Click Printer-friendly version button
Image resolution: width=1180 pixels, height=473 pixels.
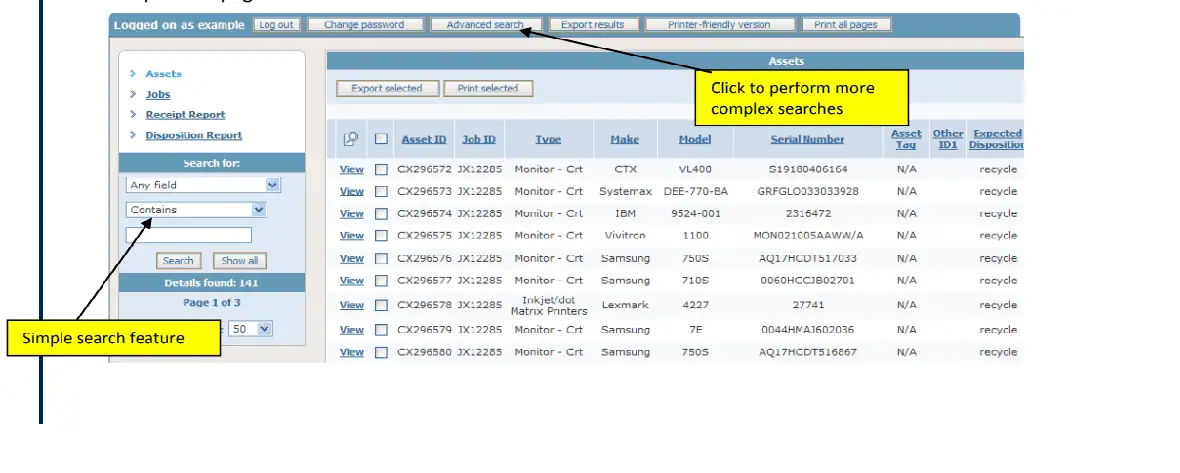[719, 25]
